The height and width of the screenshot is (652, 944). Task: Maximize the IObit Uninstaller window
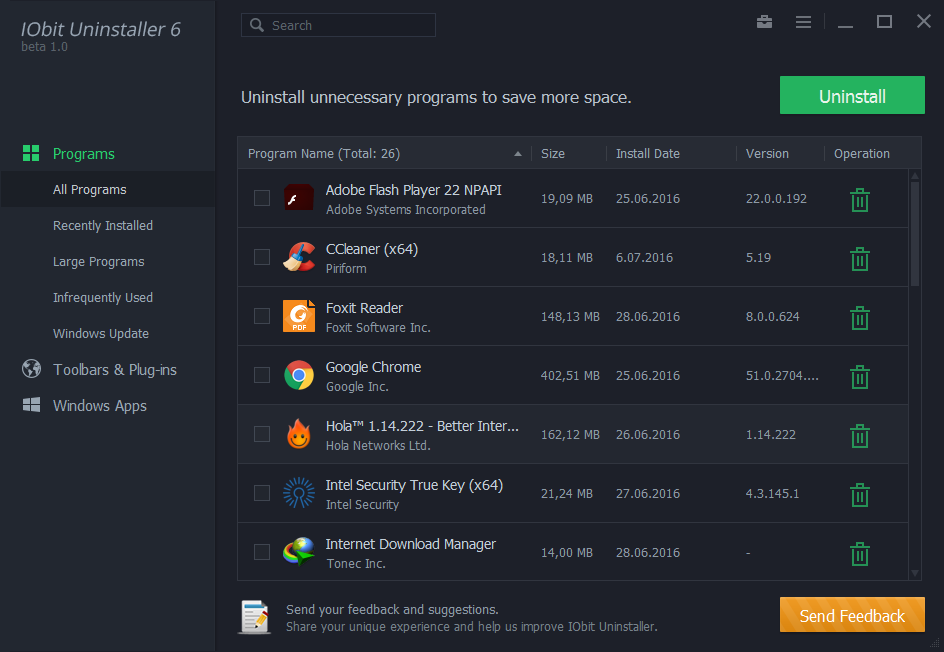click(x=884, y=22)
